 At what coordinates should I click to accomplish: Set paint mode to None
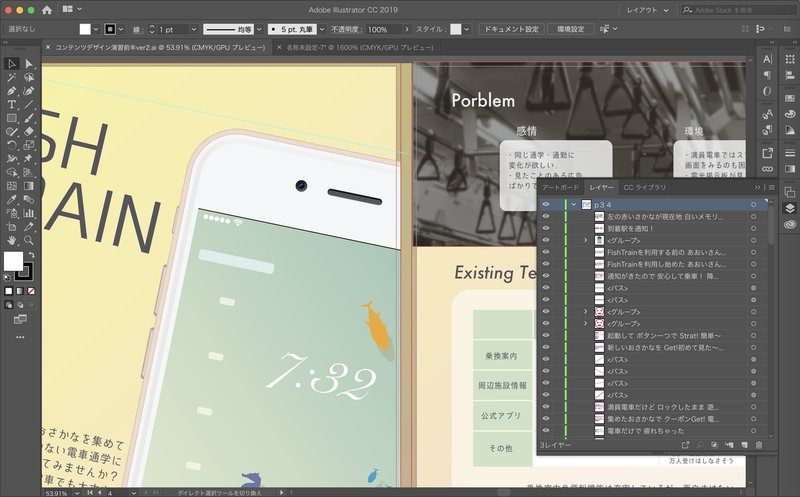click(32, 291)
